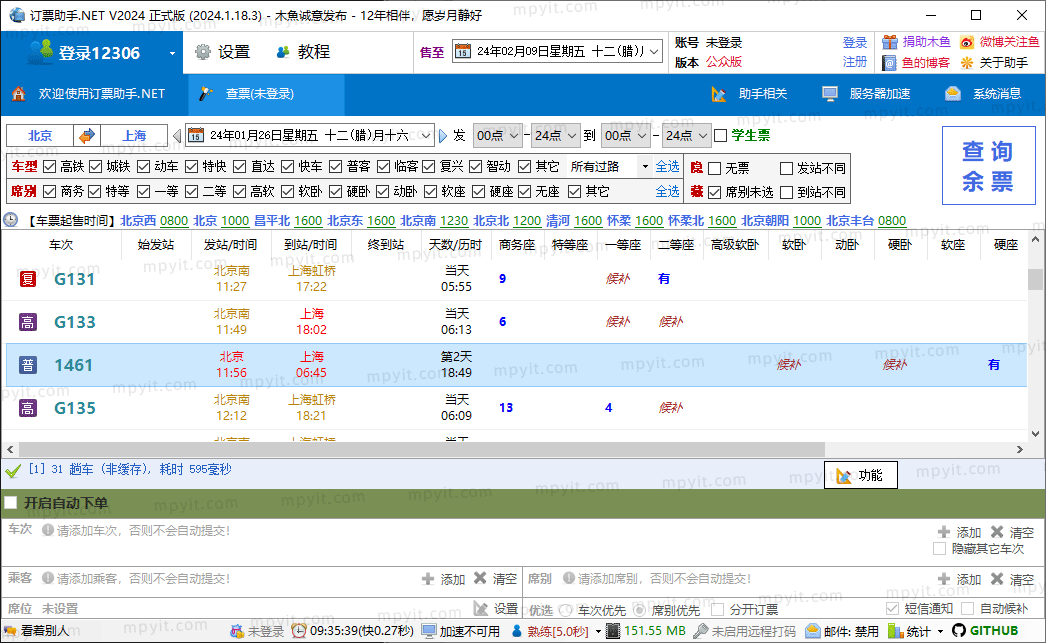Click the clock time status icon
The image size is (1046, 643).
click(x=299, y=631)
